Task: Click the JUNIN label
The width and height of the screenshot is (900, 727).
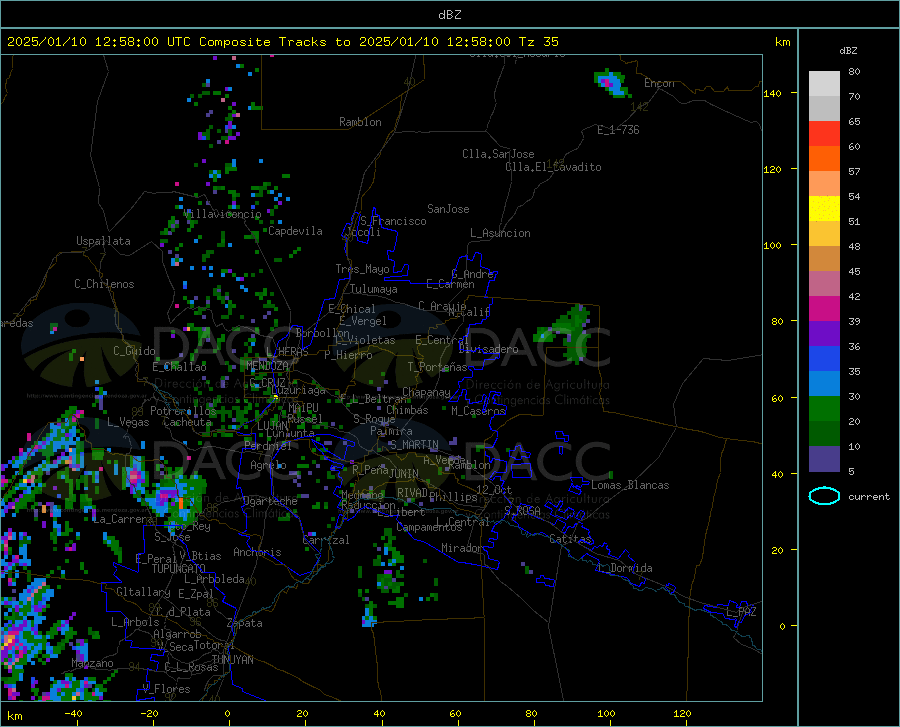Action: click(404, 473)
